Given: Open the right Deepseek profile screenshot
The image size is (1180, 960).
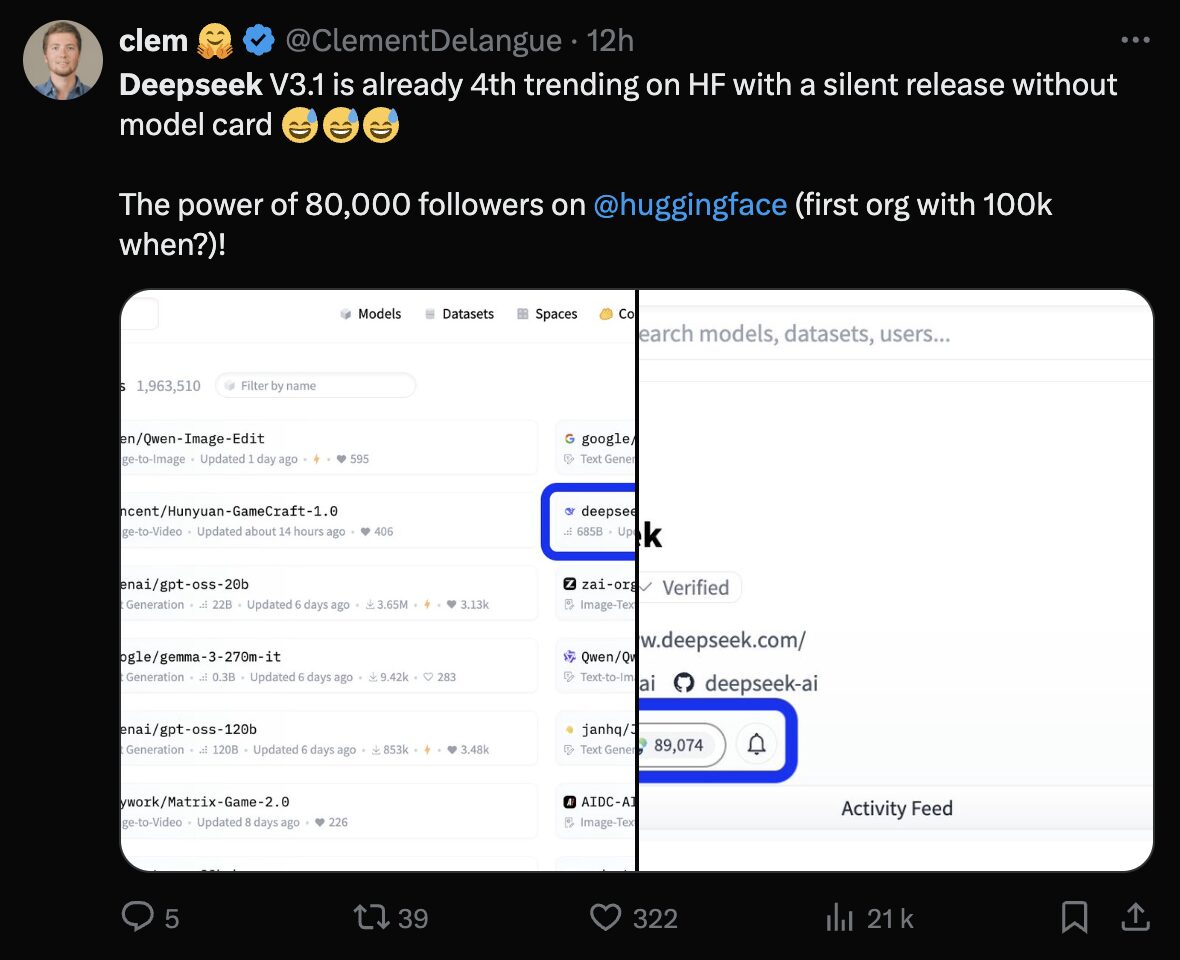Looking at the screenshot, I should click(x=896, y=580).
